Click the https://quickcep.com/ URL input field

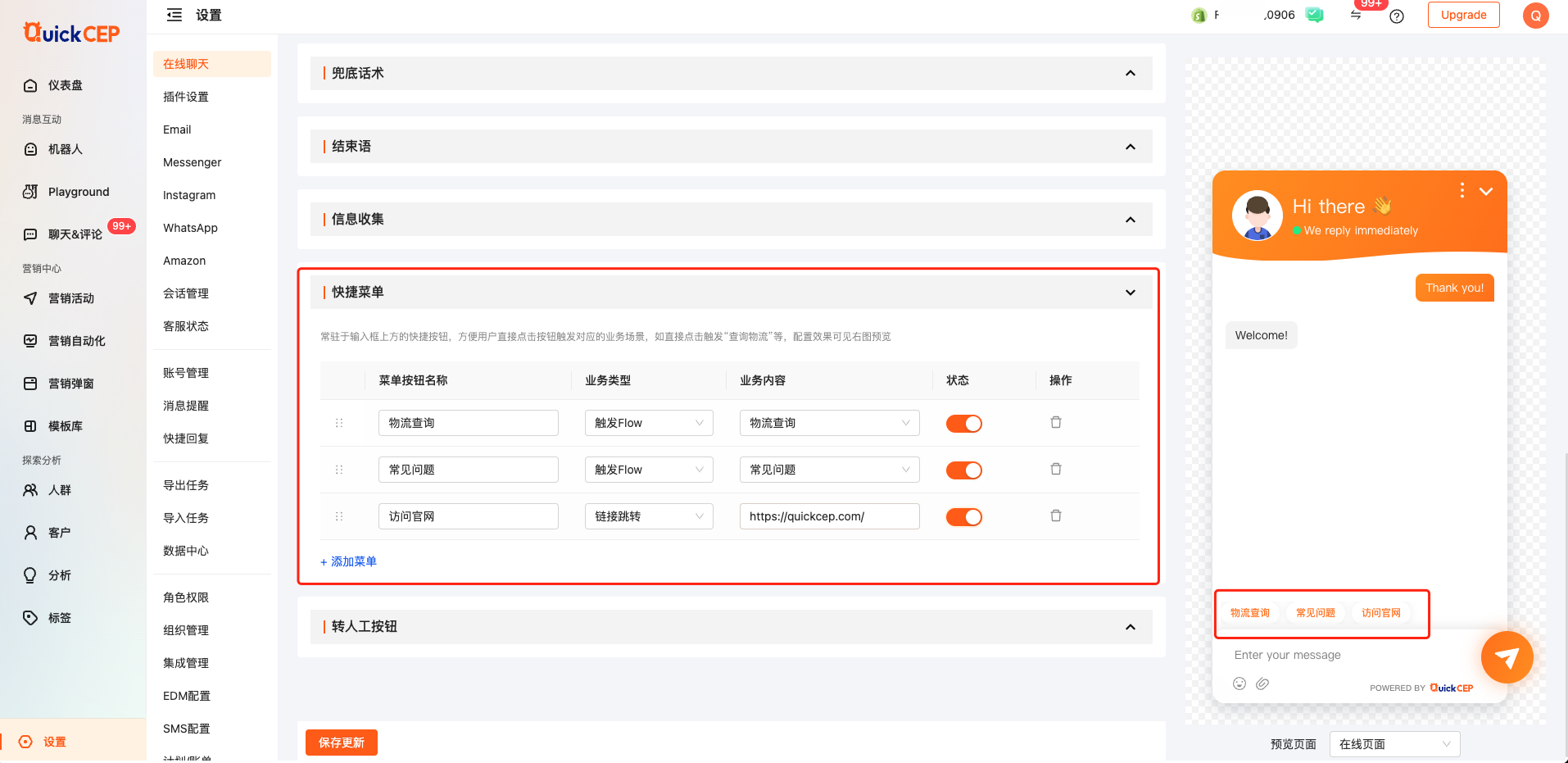pos(830,516)
